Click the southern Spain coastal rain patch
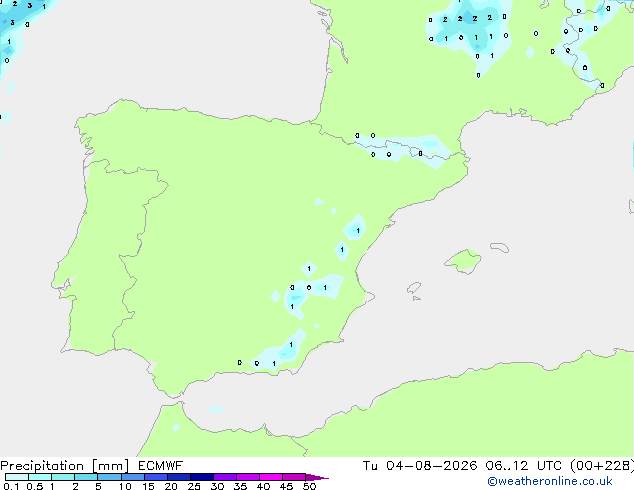This screenshot has width=634, height=490. tap(277, 351)
